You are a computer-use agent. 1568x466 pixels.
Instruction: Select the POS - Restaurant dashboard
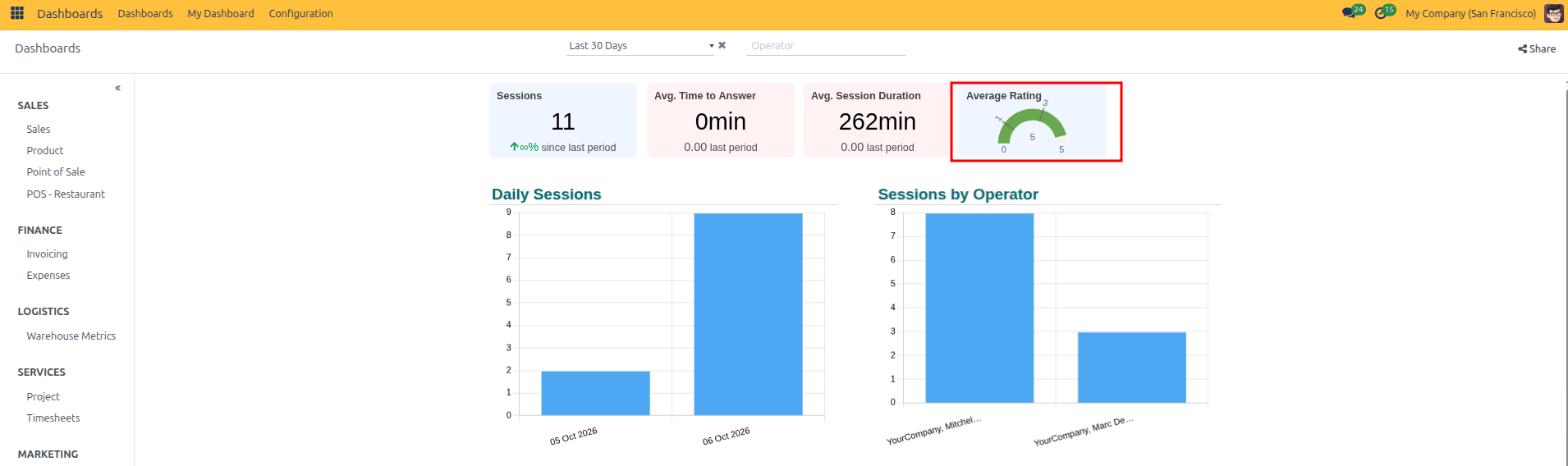[x=66, y=194]
